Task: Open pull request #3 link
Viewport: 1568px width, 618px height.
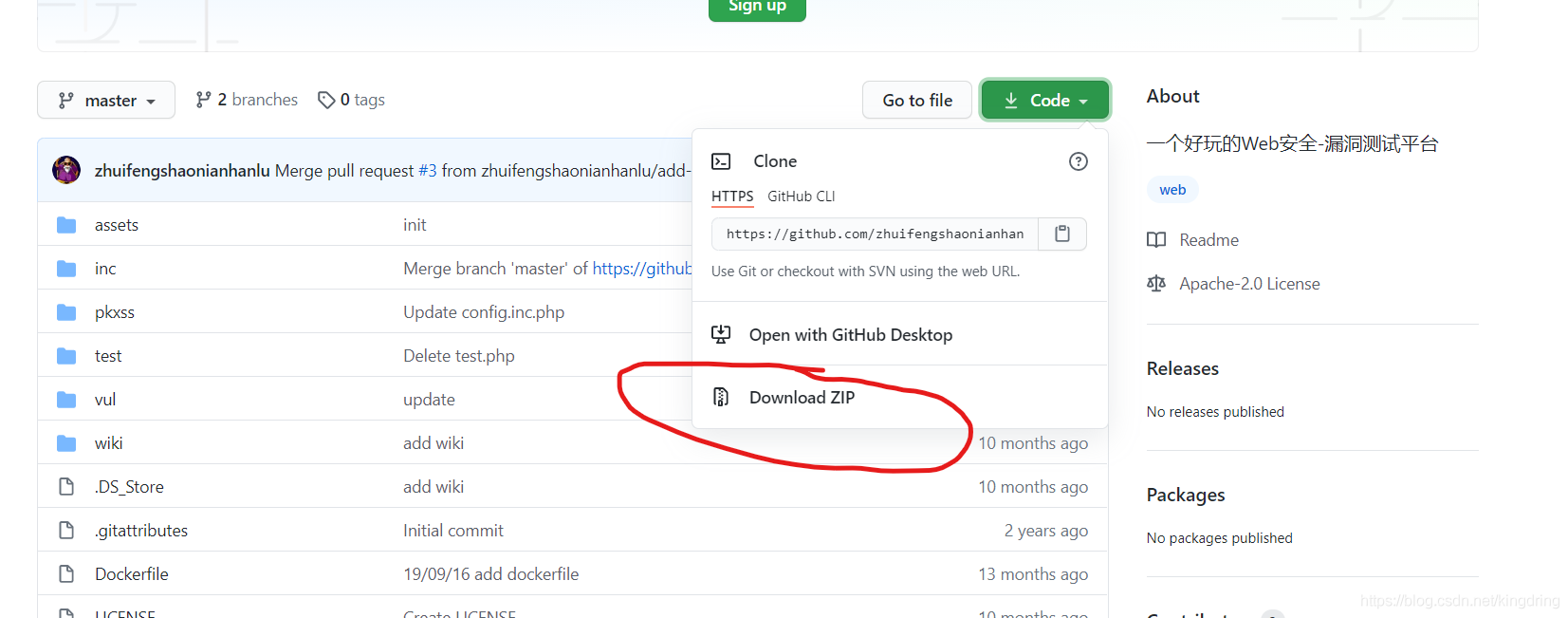Action: point(428,171)
